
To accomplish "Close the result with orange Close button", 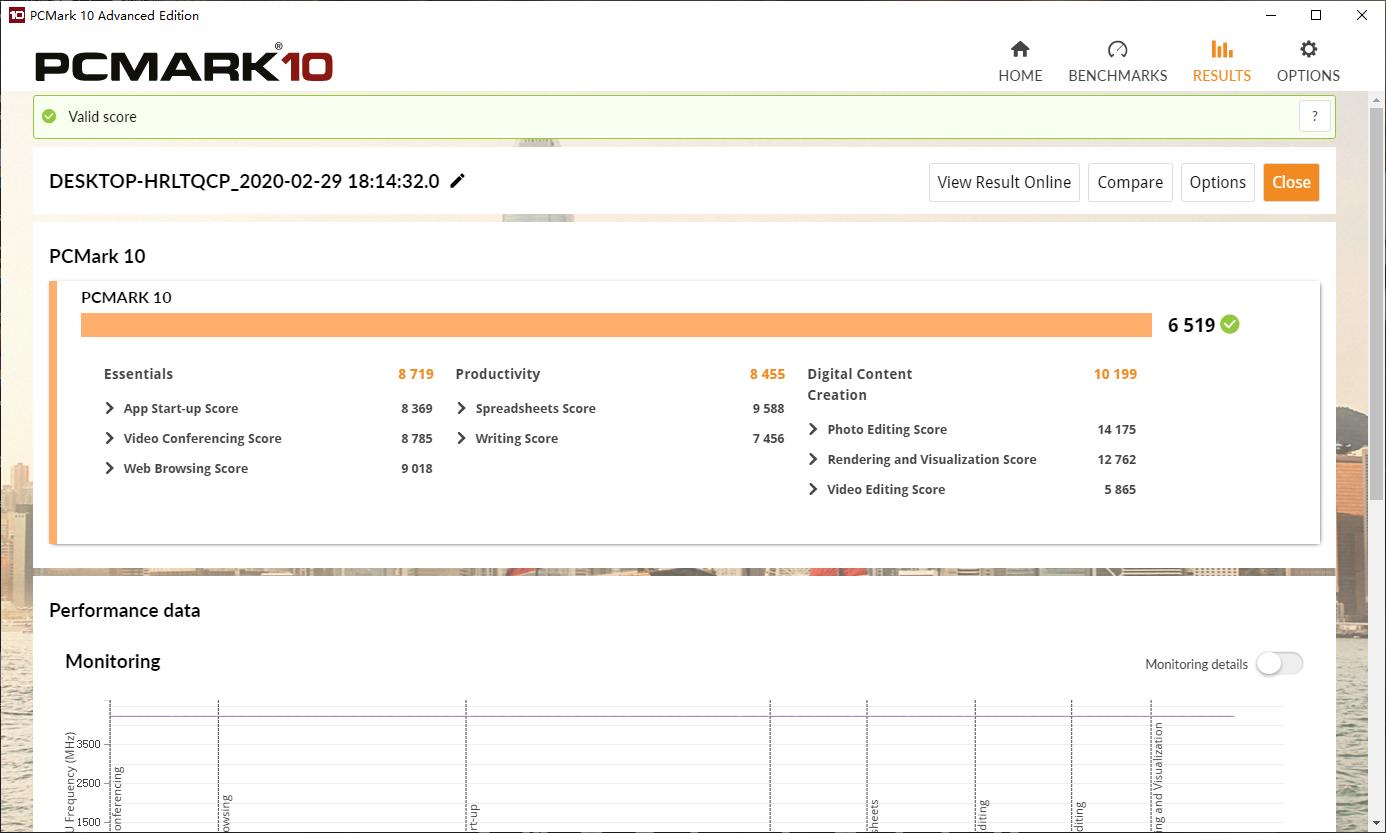I will (1291, 182).
